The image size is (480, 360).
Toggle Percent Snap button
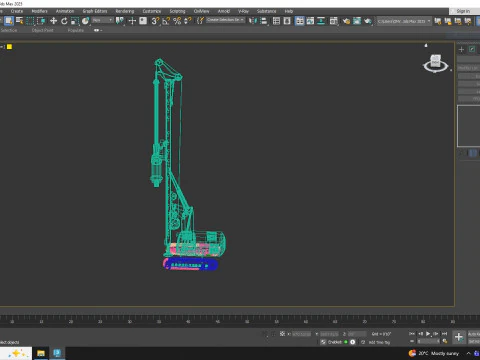click(x=177, y=21)
